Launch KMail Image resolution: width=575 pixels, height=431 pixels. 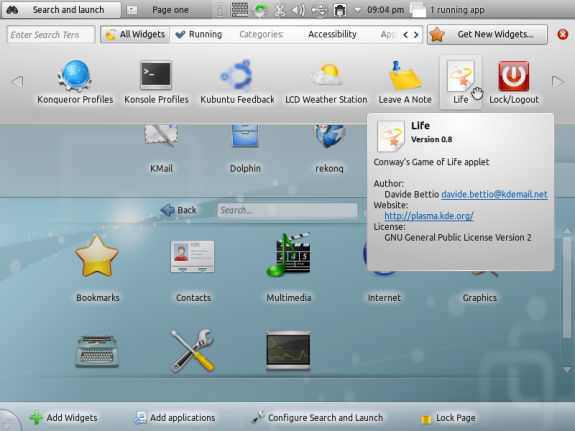point(161,149)
